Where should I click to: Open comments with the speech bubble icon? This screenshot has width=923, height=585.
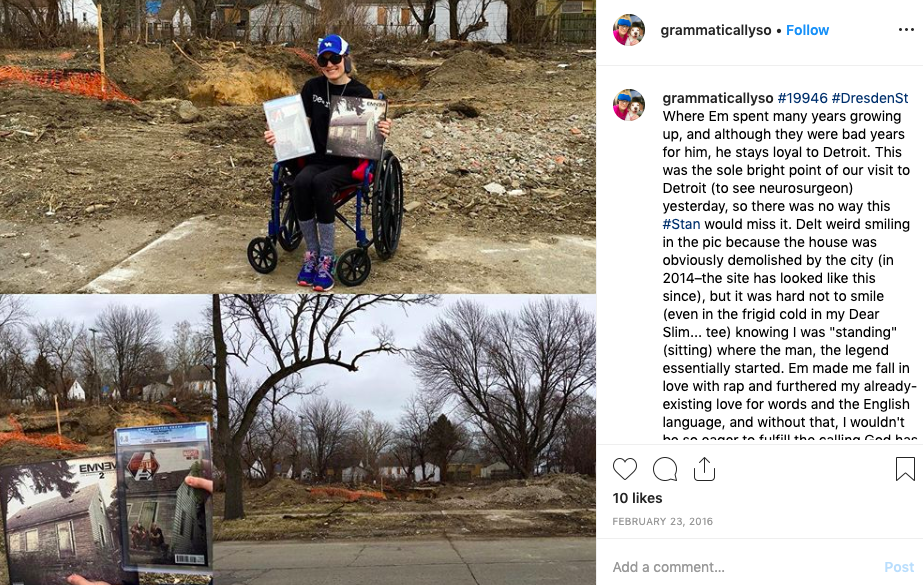click(665, 469)
